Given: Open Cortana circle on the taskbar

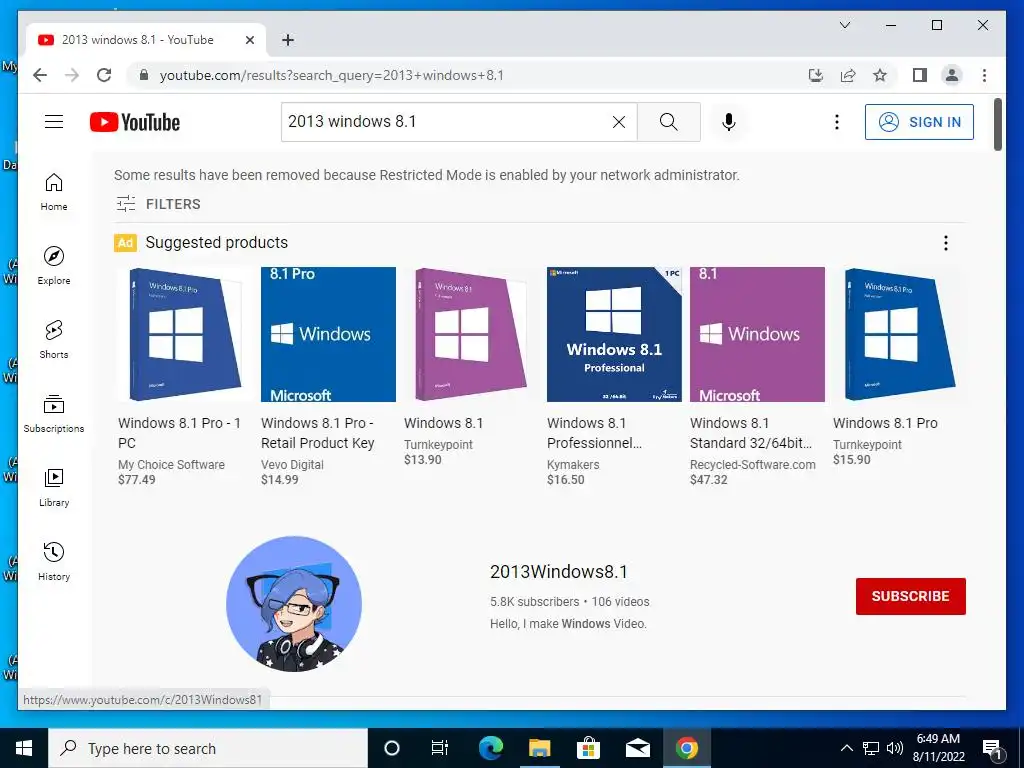Looking at the screenshot, I should pyautogui.click(x=391, y=748).
